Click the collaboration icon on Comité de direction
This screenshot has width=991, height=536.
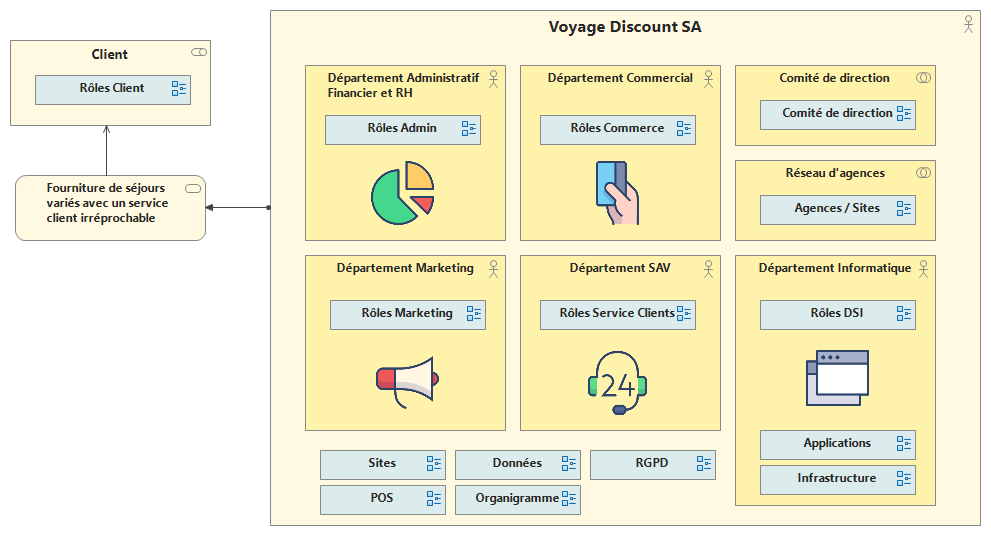(923, 78)
